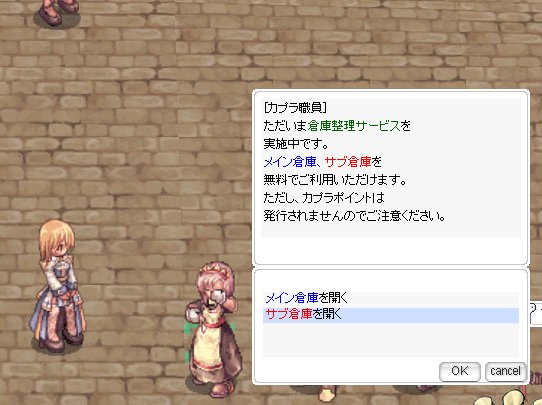Click empty area below the menu options
Viewport: 542px width, 405px height.
[x=391, y=340]
